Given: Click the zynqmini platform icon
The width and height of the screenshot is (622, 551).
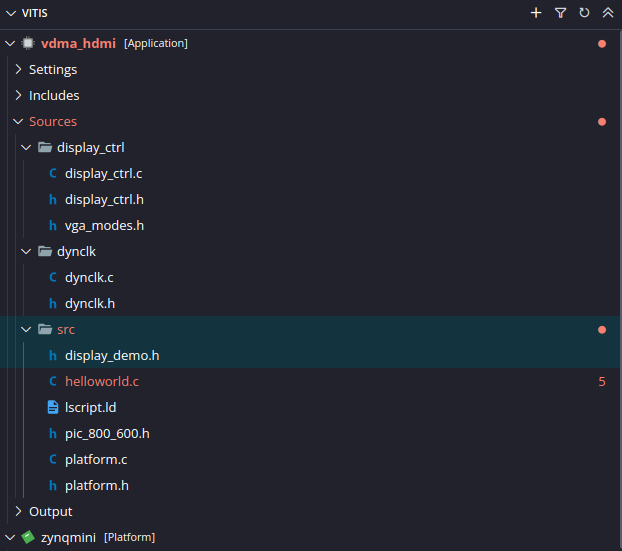Looking at the screenshot, I should pos(28,537).
